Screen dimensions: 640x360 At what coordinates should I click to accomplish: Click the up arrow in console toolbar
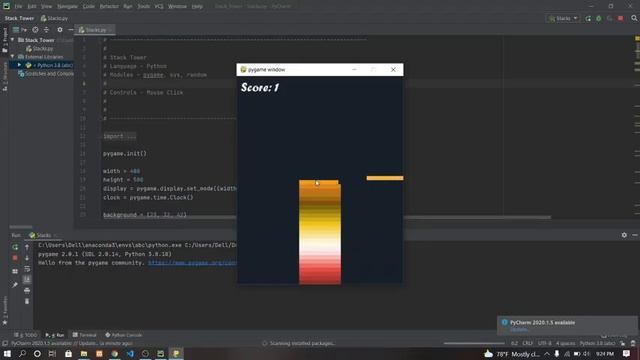click(27, 247)
